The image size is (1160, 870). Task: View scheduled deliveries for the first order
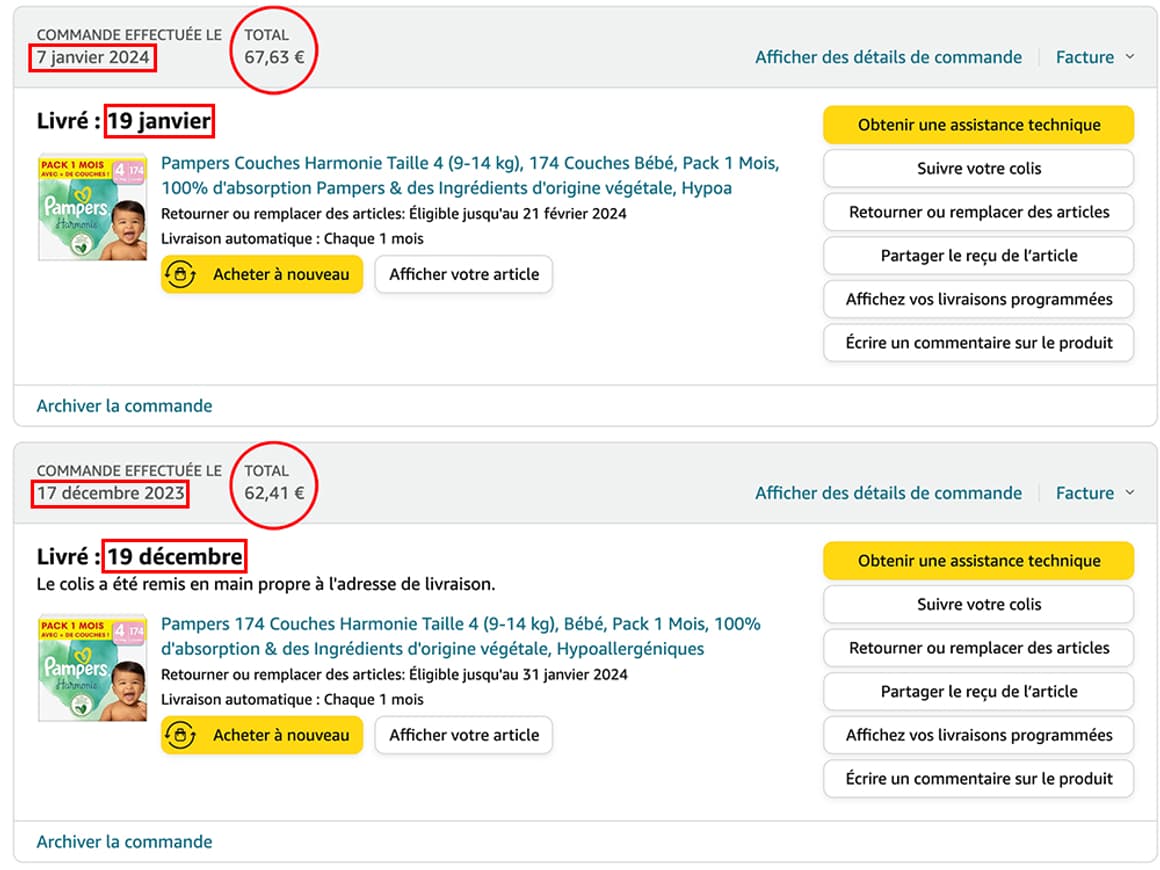978,299
